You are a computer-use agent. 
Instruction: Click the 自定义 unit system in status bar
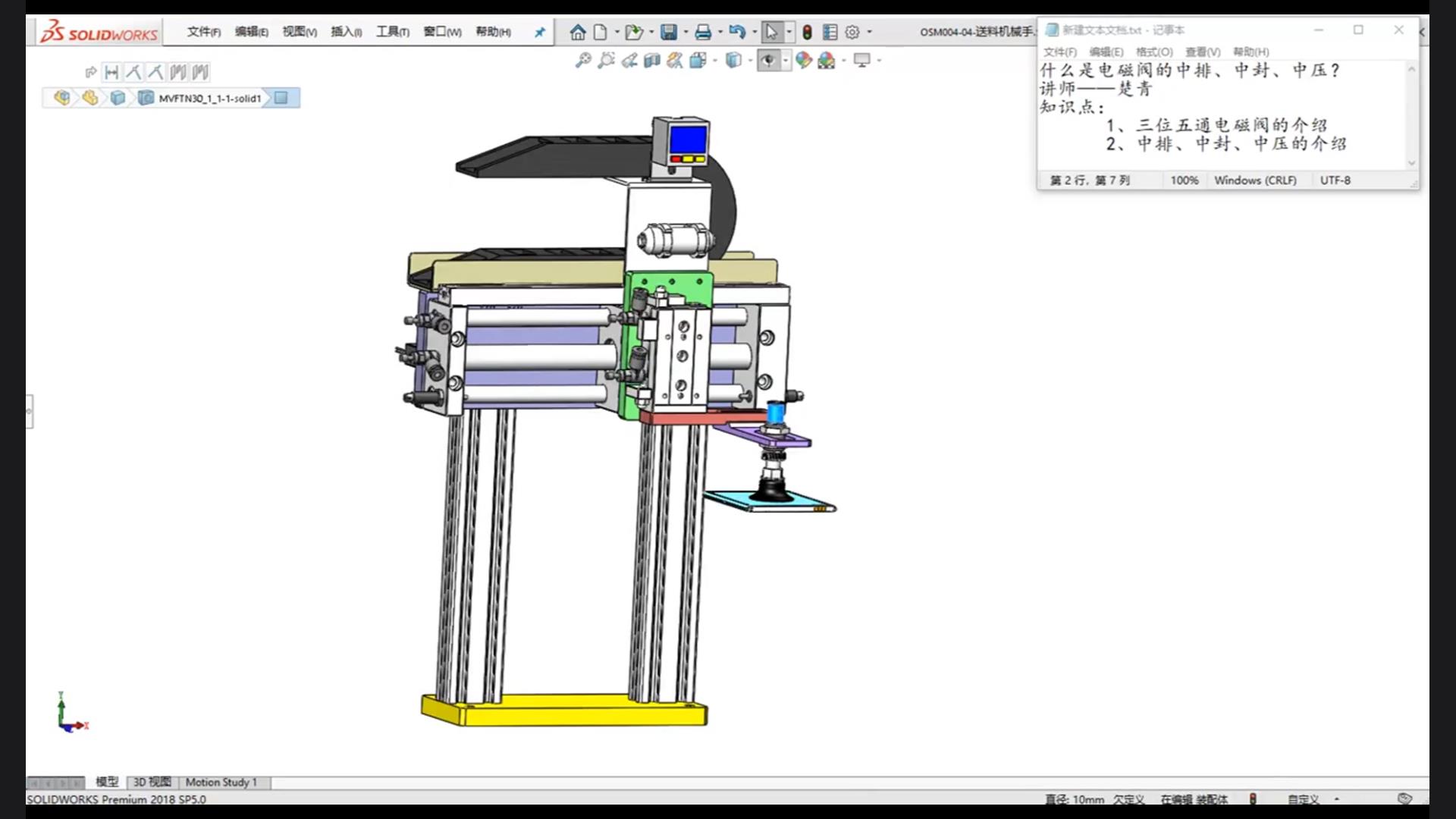click(1304, 799)
